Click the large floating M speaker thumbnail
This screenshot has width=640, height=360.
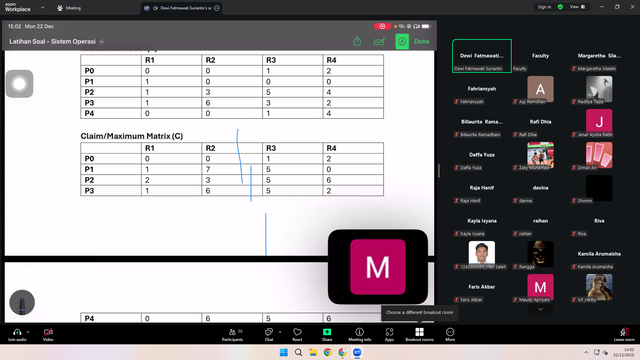coord(378,267)
